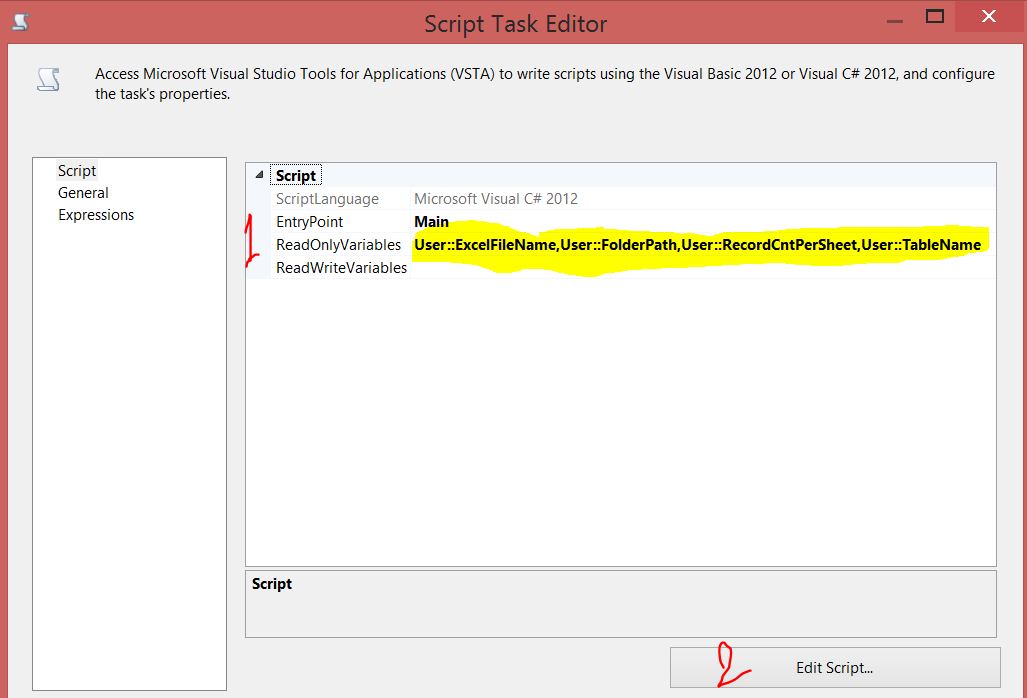Select the ReadWriteVariables property row
Screen dimensions: 1027x698
point(340,267)
